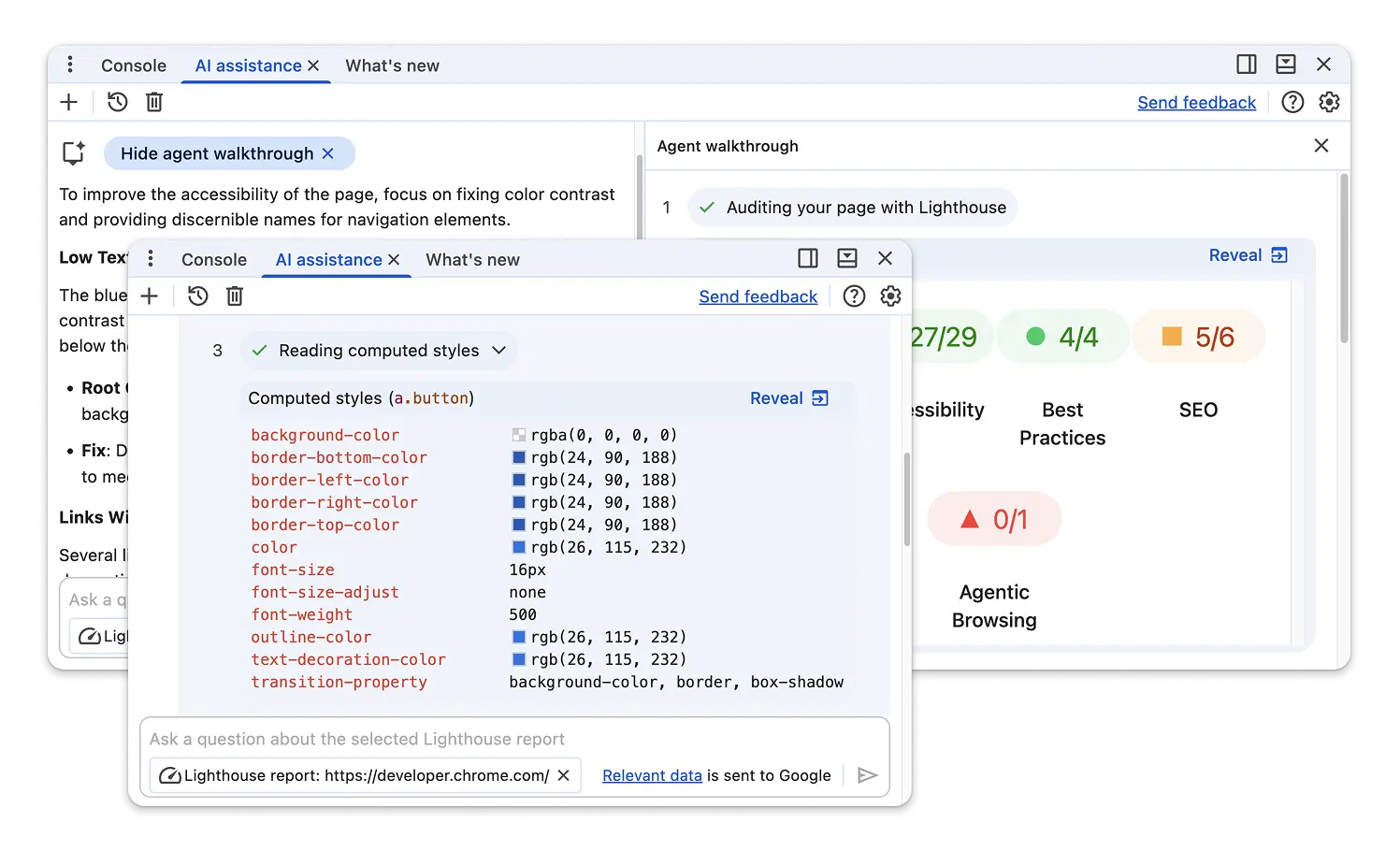
Task: Close the Agent walkthrough pane
Action: [x=1321, y=146]
